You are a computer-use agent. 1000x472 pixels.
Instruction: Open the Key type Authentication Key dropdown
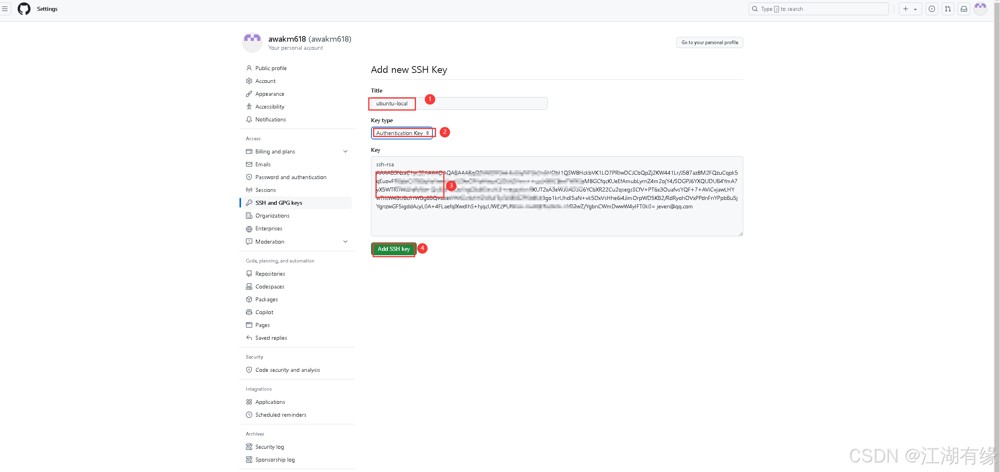[x=402, y=133]
